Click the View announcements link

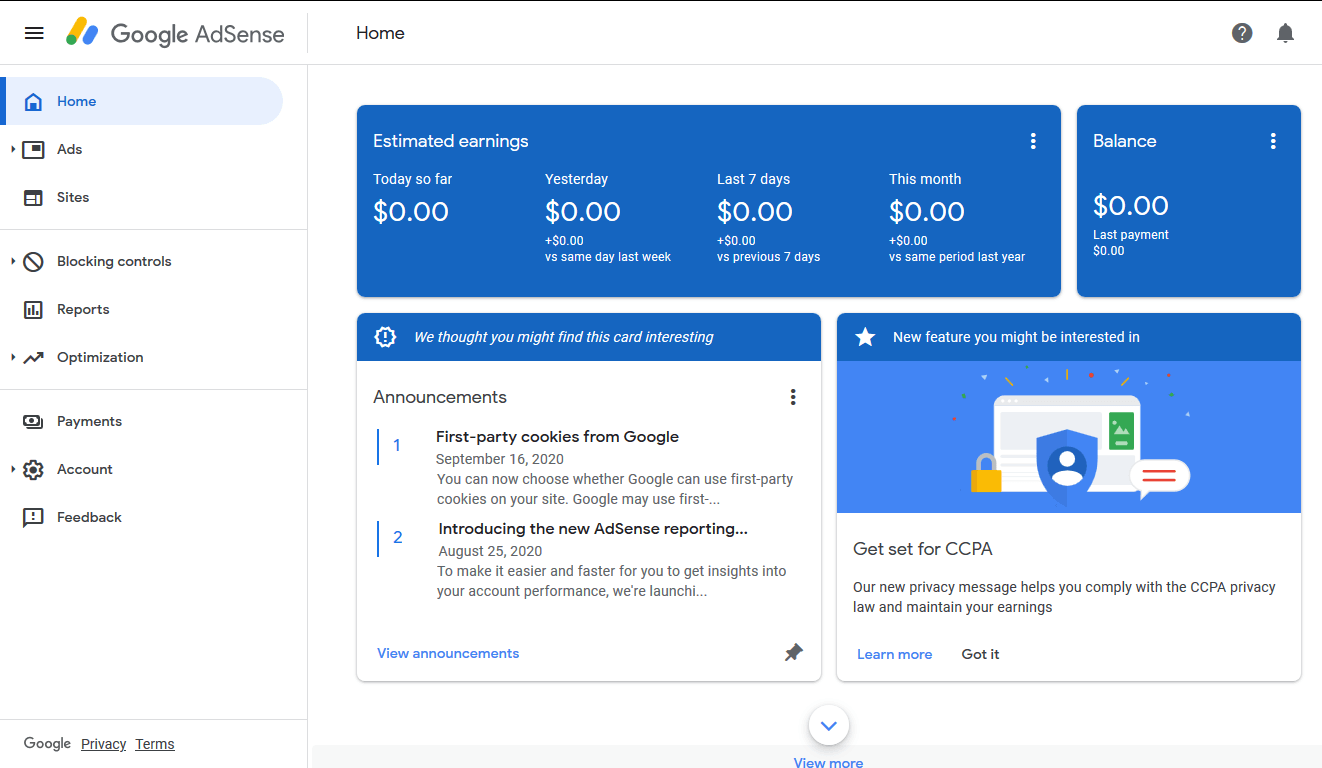pos(448,653)
